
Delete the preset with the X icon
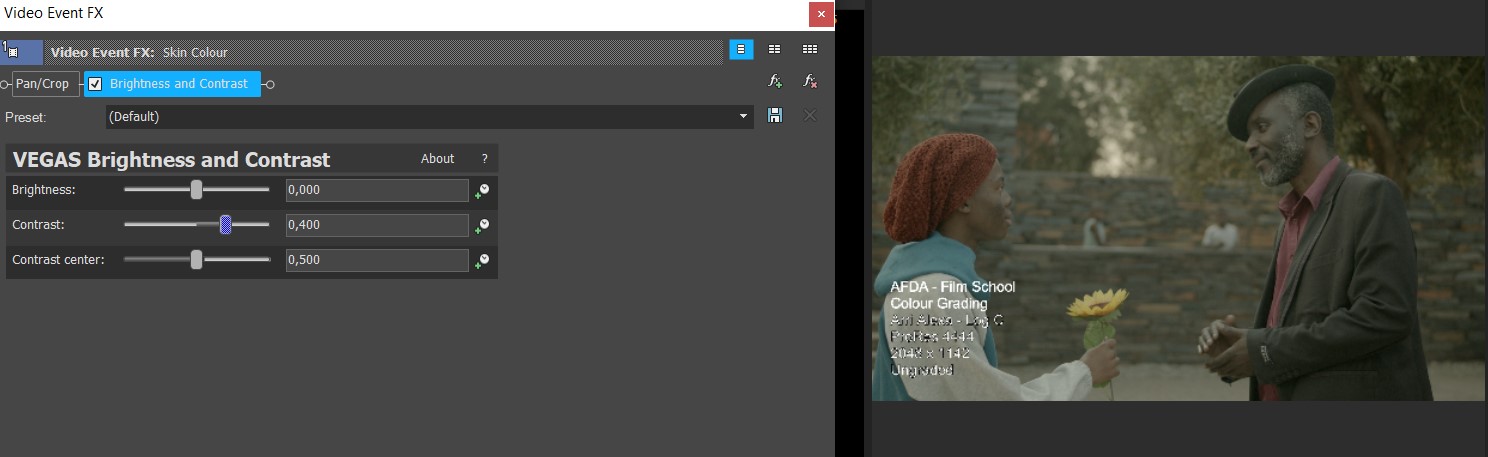(810, 116)
